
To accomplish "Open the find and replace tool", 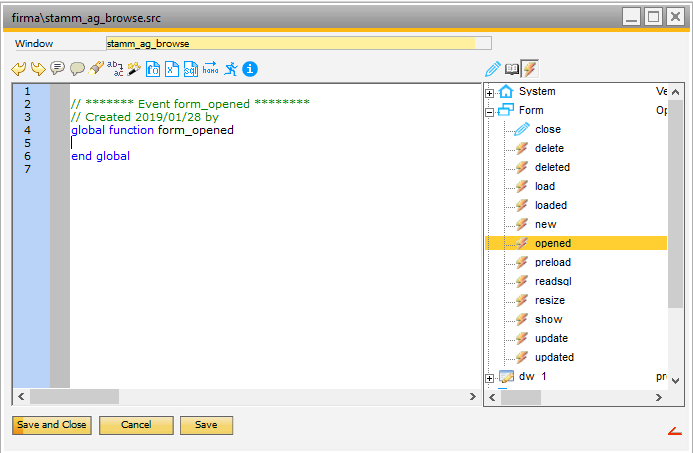I will 115,69.
